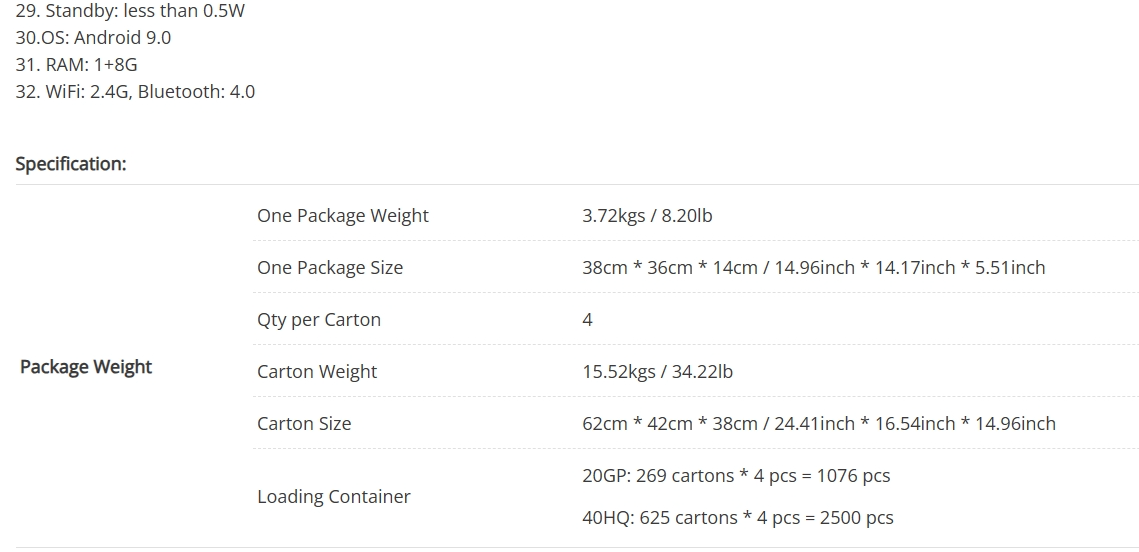The width and height of the screenshot is (1139, 552).
Task: Click the 15.52kgs / 34.22lb value
Action: pyautogui.click(x=657, y=372)
